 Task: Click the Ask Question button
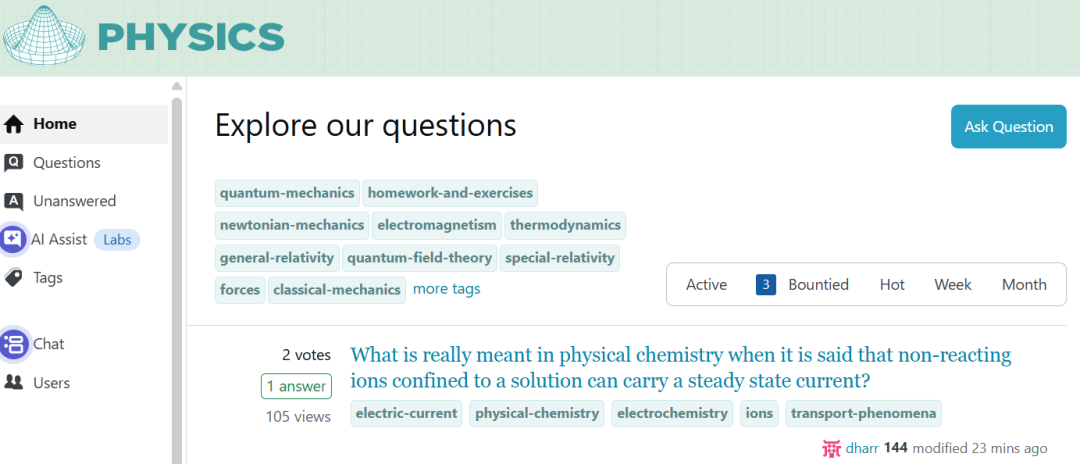[x=1008, y=127]
